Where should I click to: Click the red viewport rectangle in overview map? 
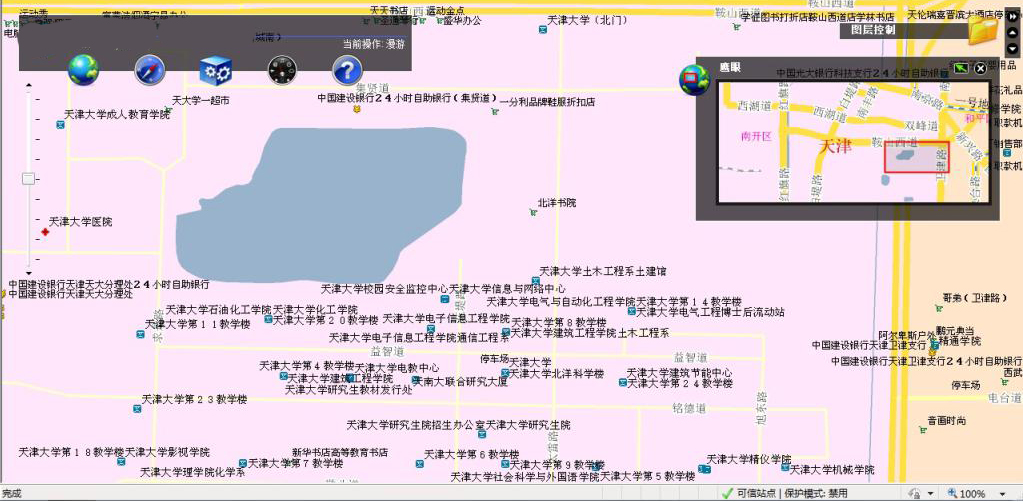pos(917,157)
